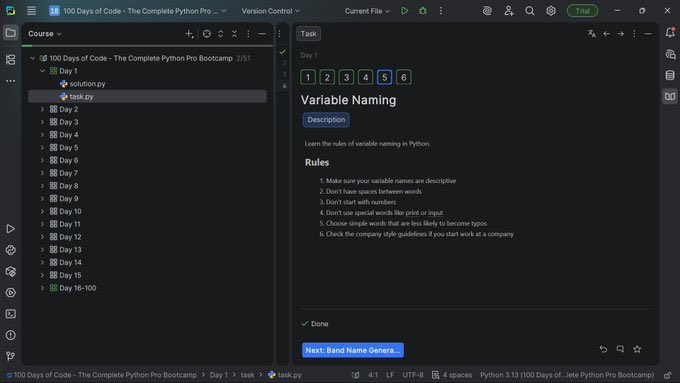Translate the task description
This screenshot has width=680, height=383.
[x=592, y=33]
